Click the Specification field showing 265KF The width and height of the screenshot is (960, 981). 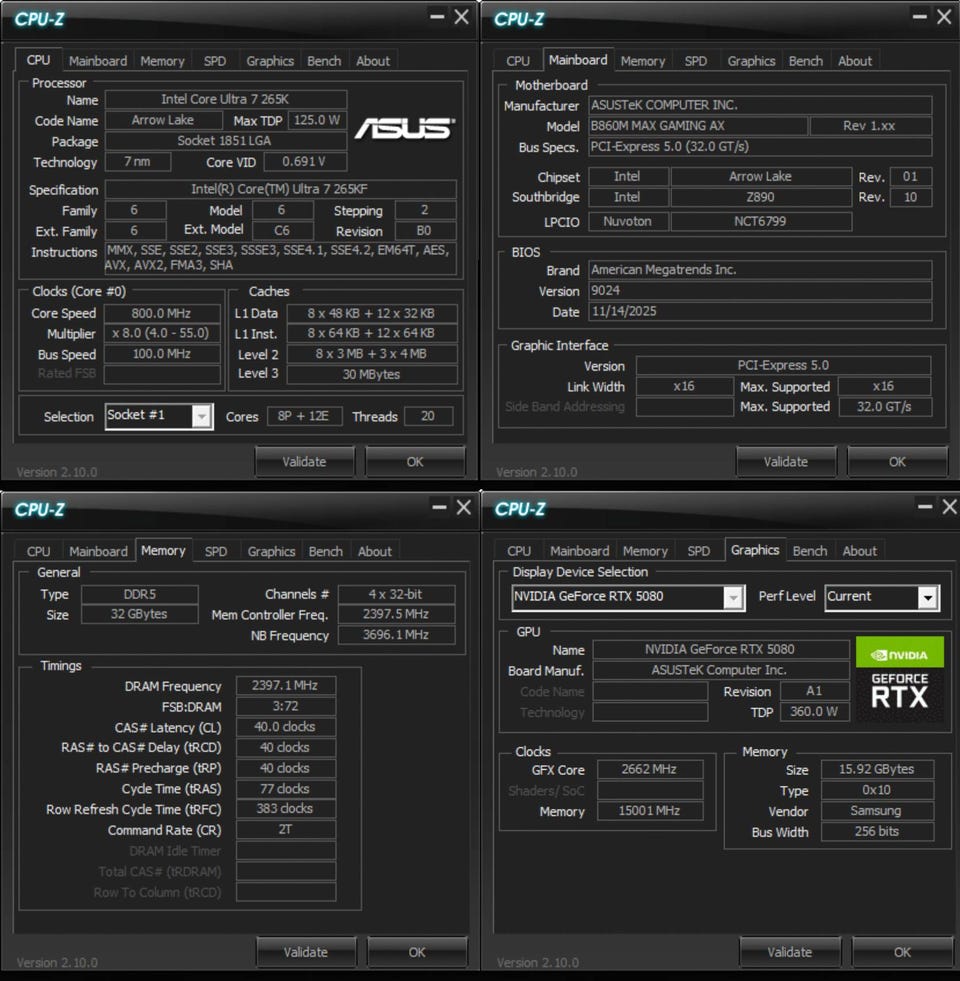pyautogui.click(x=280, y=189)
